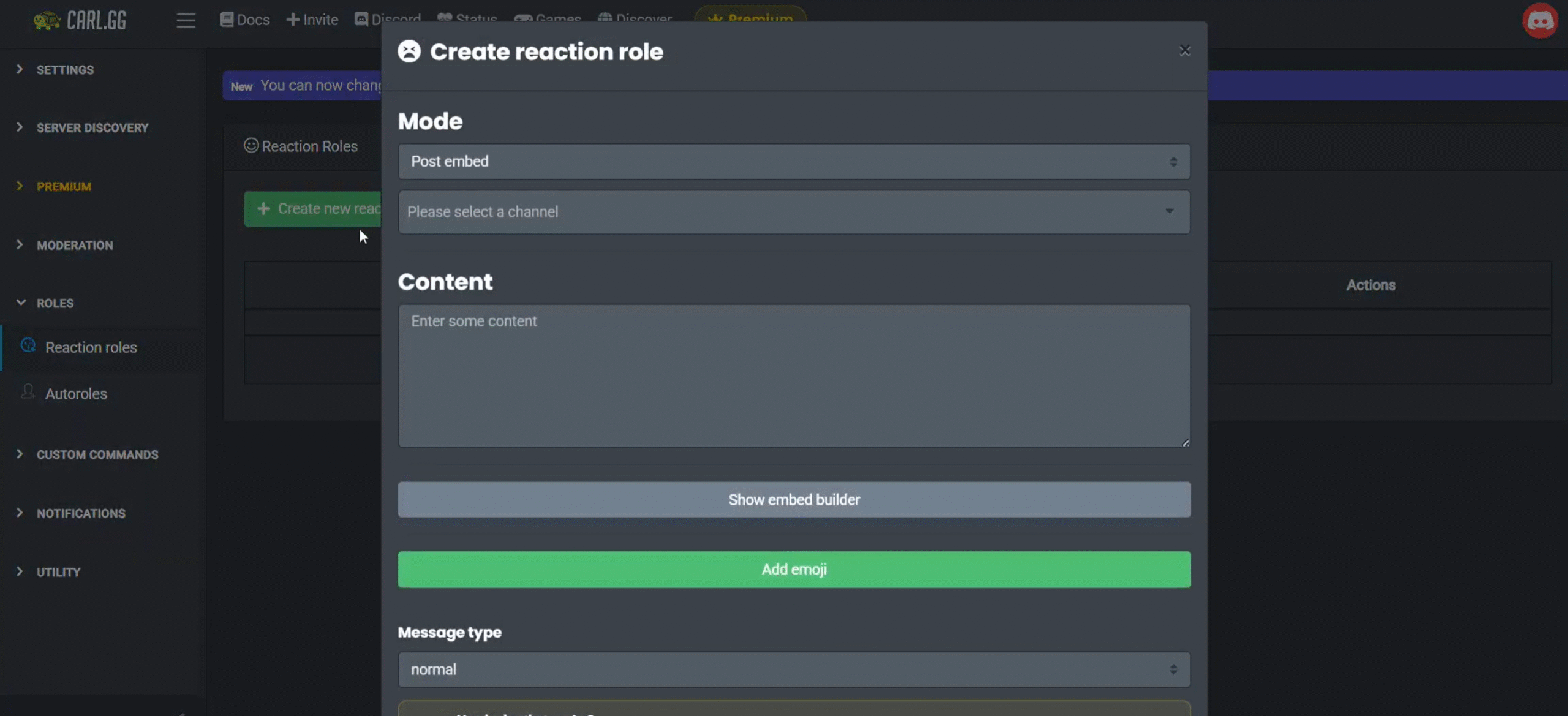Click the Reaction roles sidebar icon
Viewport: 1568px width, 716px height.
[28, 345]
